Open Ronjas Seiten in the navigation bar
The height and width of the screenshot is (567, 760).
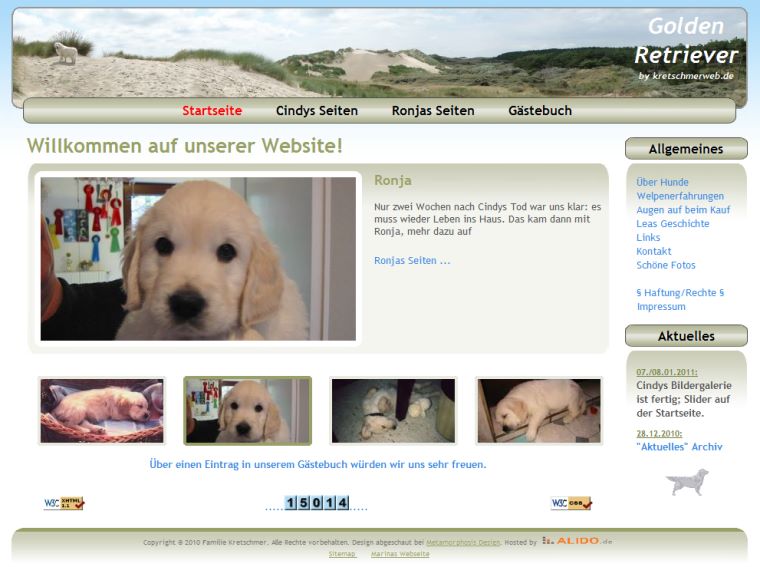tap(433, 111)
